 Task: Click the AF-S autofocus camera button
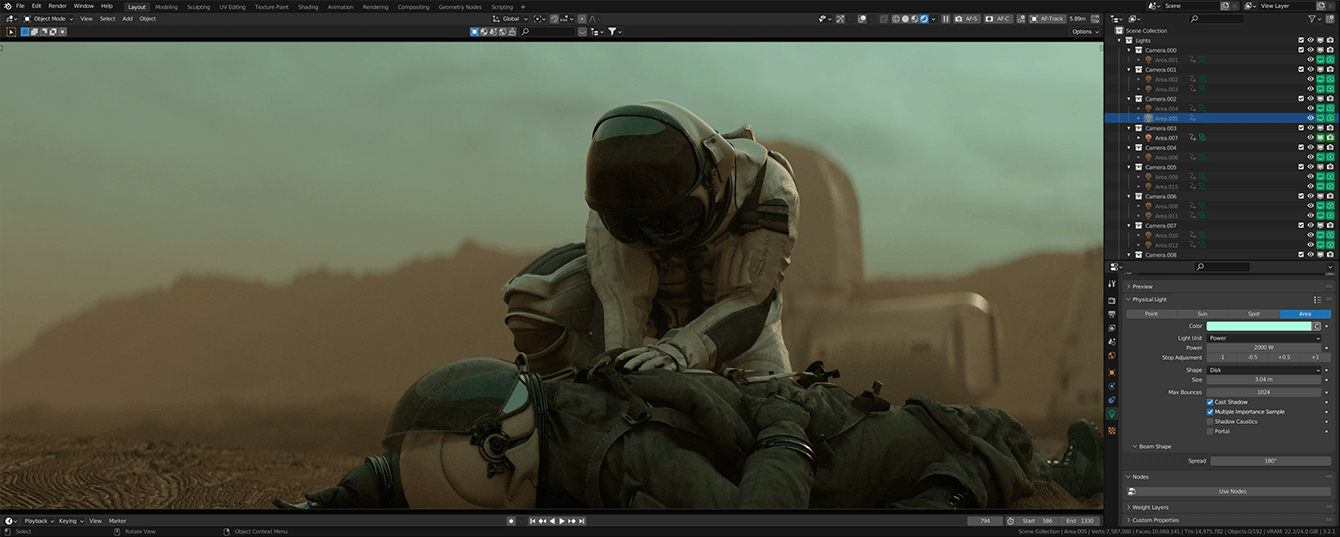point(967,19)
